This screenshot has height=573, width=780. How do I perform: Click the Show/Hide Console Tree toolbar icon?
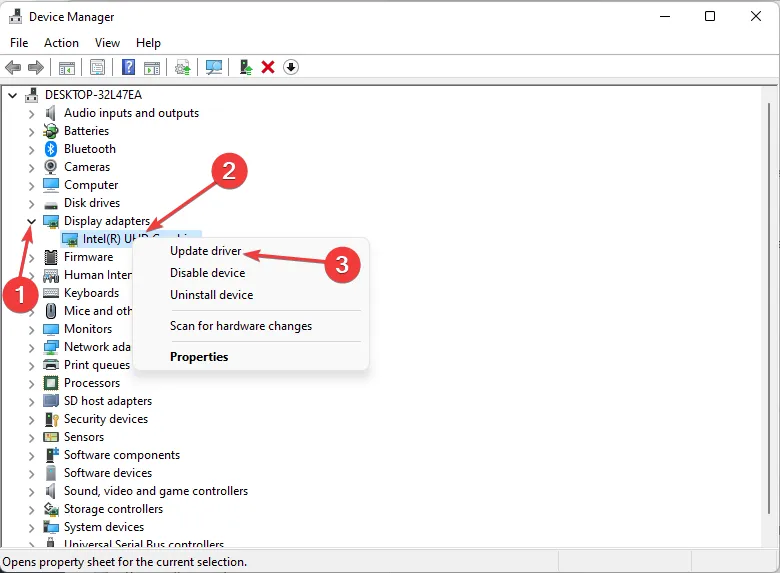[x=67, y=68]
